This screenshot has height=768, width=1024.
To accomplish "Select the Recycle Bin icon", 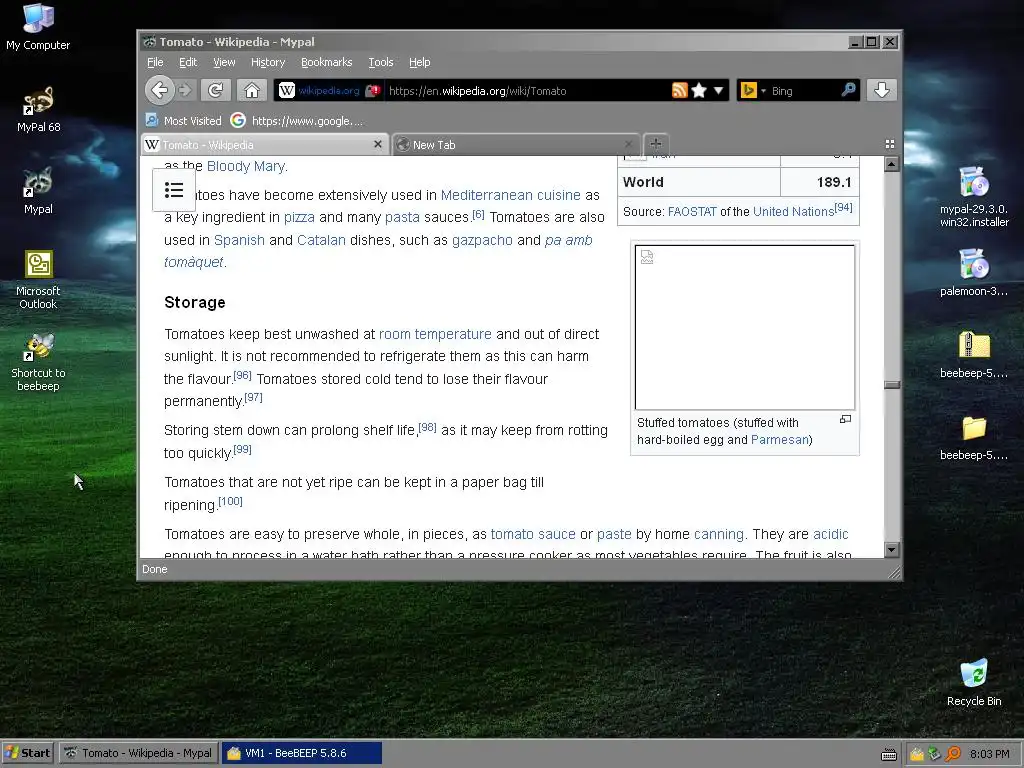I will (974, 682).
